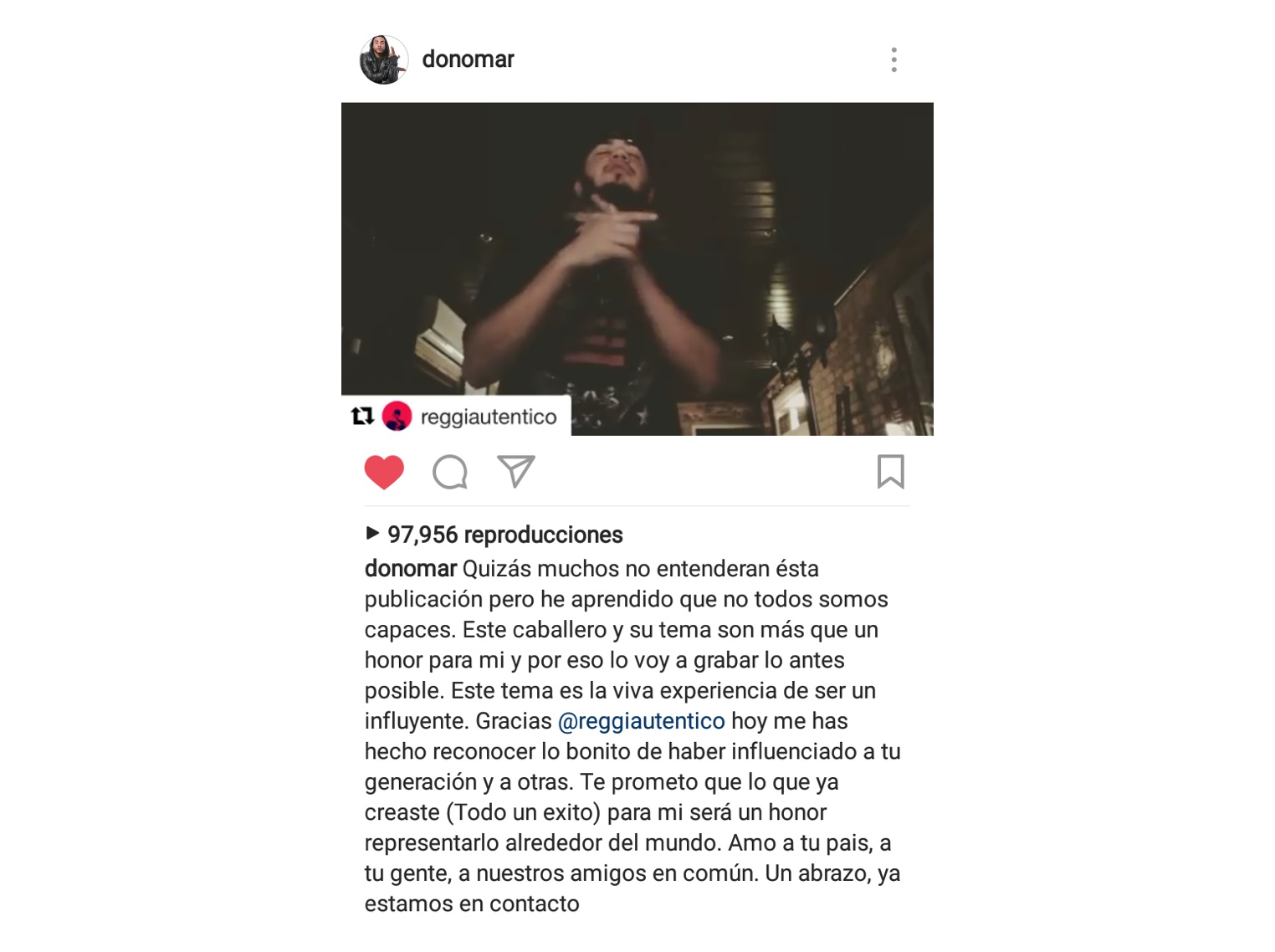Image resolution: width=1275 pixels, height=952 pixels.
Task: Open the 97,956 reproducciones view count
Action: (505, 535)
